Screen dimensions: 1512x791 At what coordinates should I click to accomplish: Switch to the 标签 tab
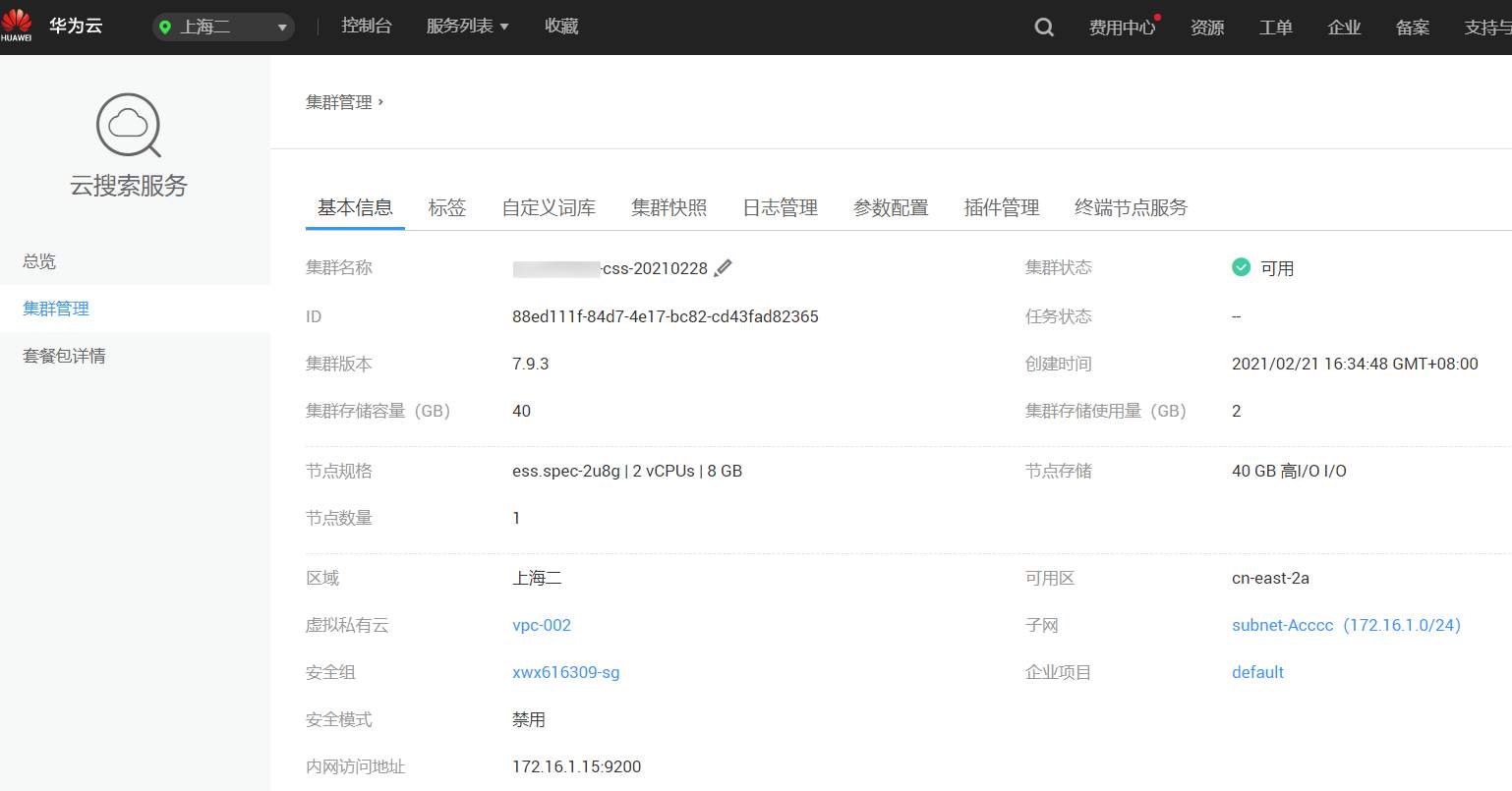point(447,207)
